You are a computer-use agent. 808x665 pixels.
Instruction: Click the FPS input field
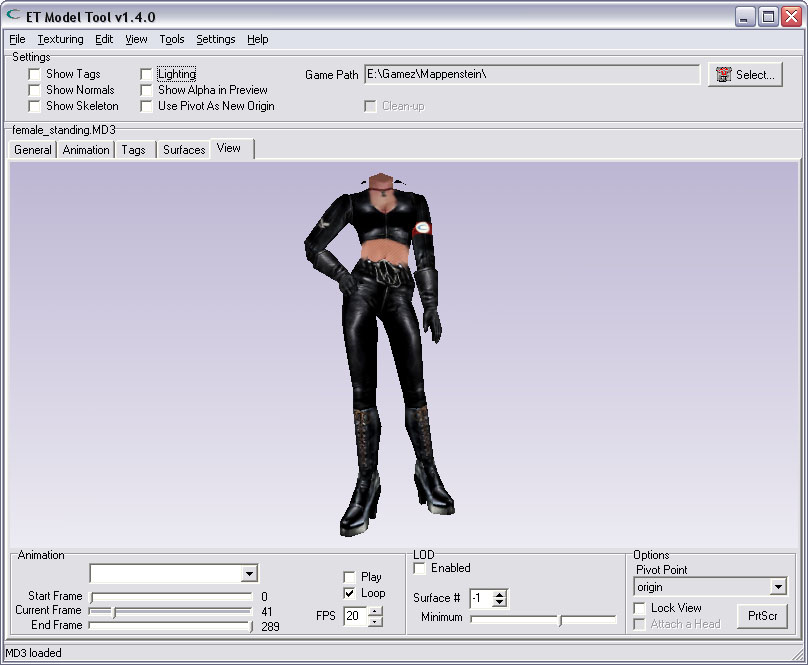[x=356, y=616]
